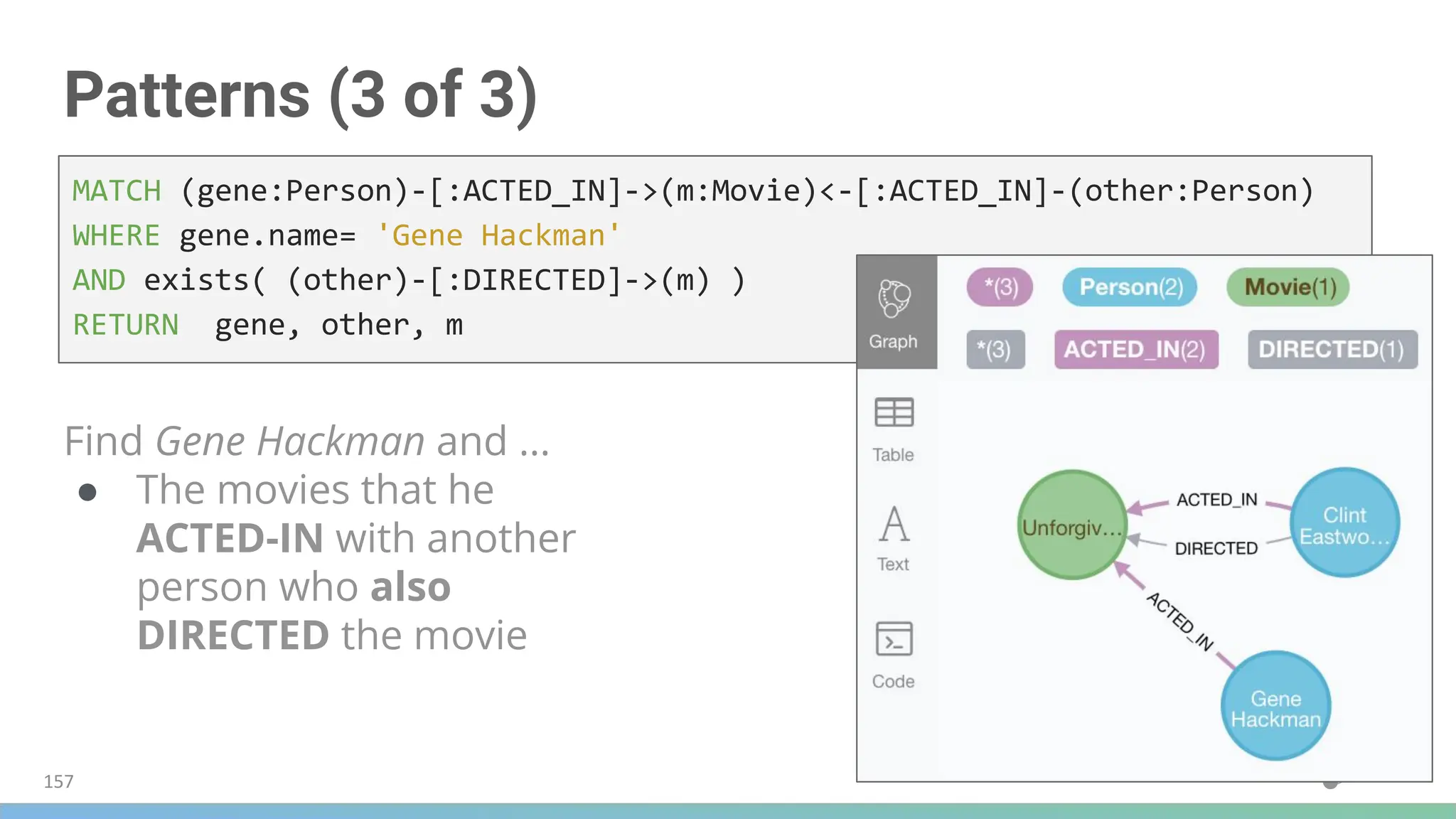Viewport: 1456px width, 819px height.
Task: Select the ACTED_IN(2) relationship badge
Action: [1136, 349]
